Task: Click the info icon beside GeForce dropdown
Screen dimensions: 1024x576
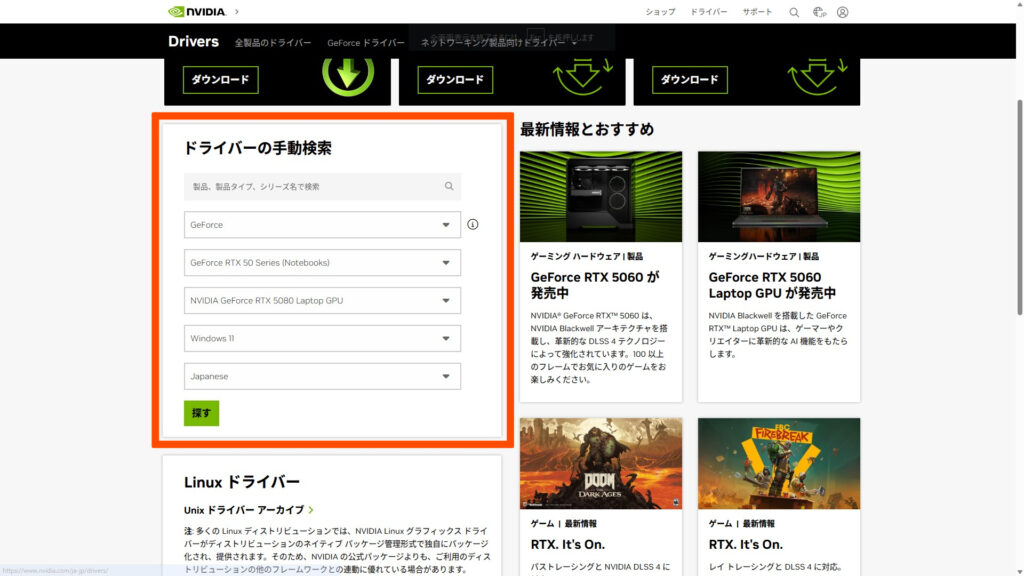Action: [473, 225]
